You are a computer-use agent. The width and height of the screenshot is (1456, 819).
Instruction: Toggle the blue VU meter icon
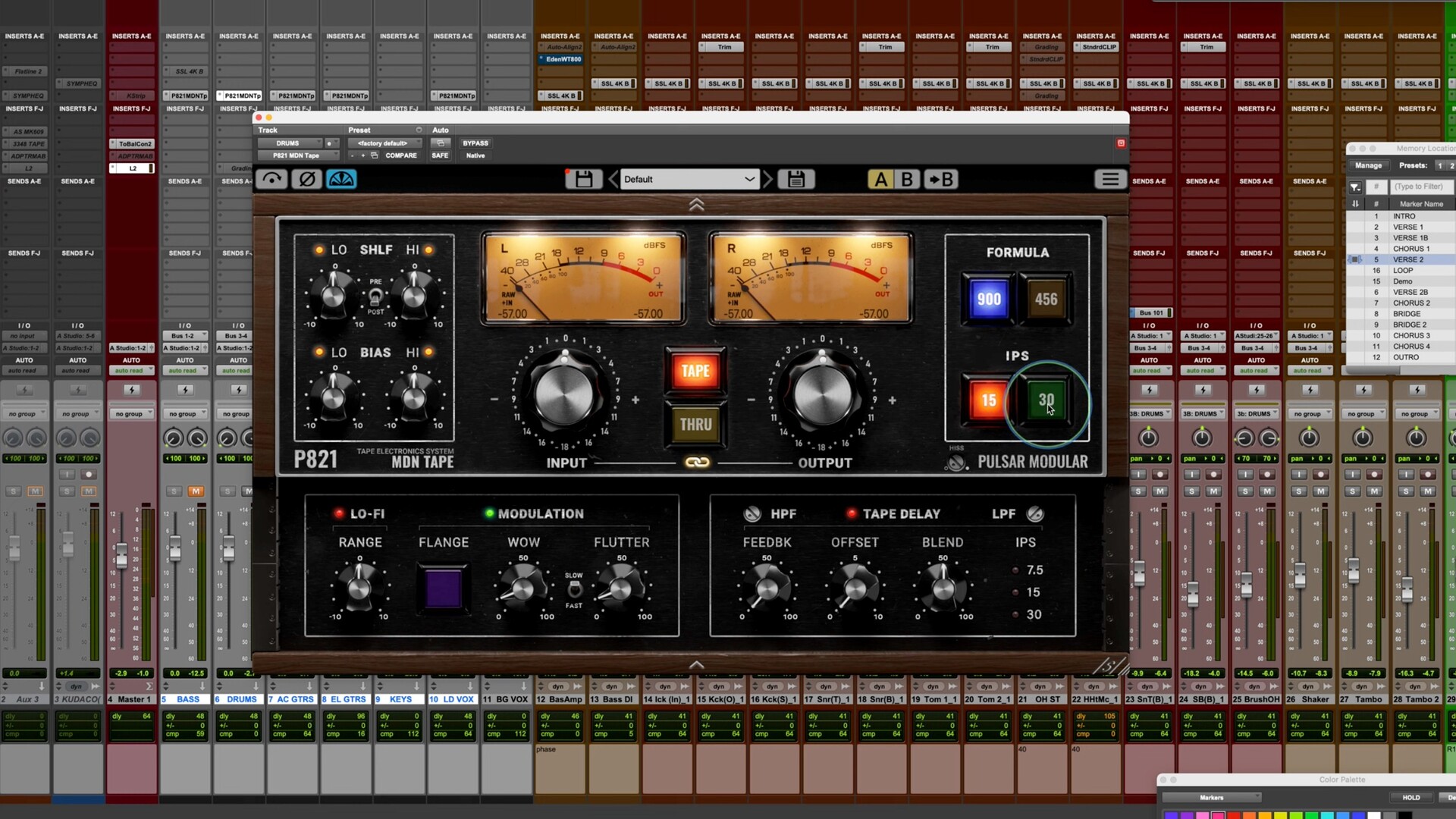click(341, 179)
